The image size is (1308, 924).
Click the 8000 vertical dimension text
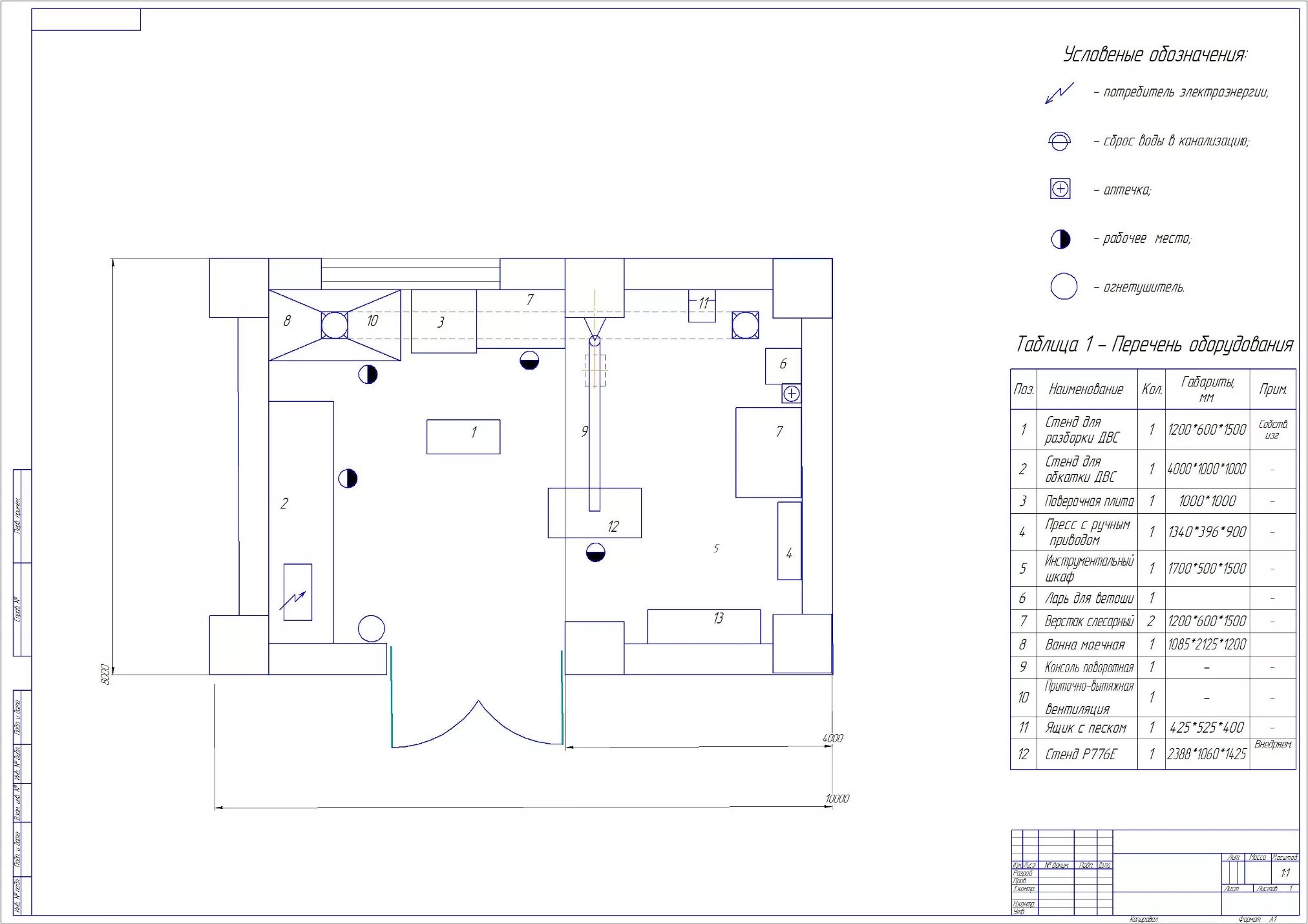[x=106, y=675]
